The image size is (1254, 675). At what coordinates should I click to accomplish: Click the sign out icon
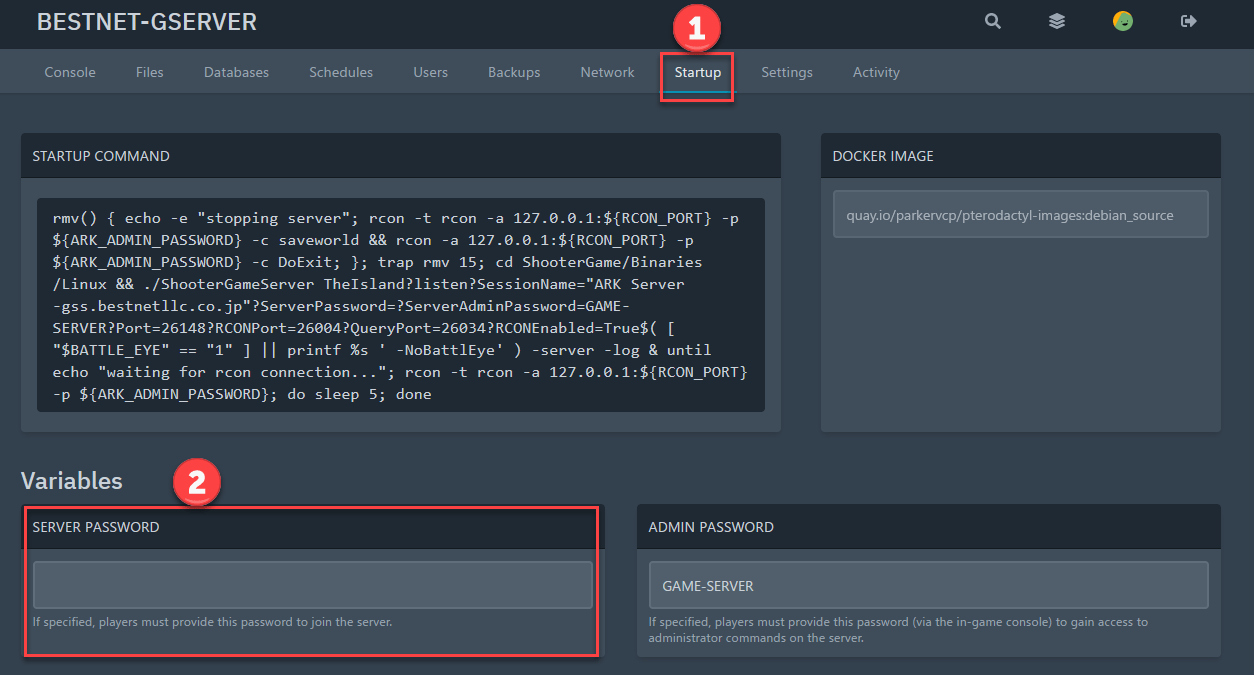[1188, 21]
